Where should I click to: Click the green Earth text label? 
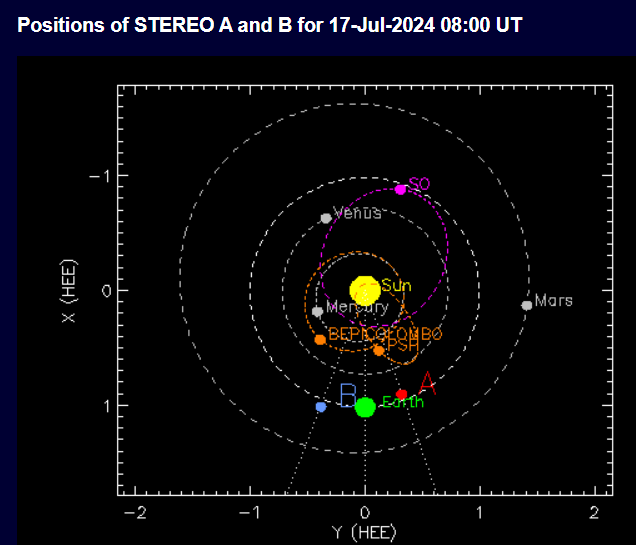(403, 402)
